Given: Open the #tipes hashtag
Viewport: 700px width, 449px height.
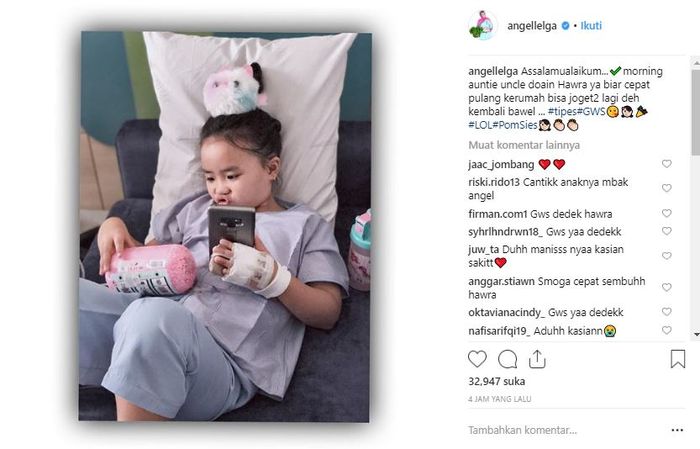Looking at the screenshot, I should pyautogui.click(x=562, y=111).
